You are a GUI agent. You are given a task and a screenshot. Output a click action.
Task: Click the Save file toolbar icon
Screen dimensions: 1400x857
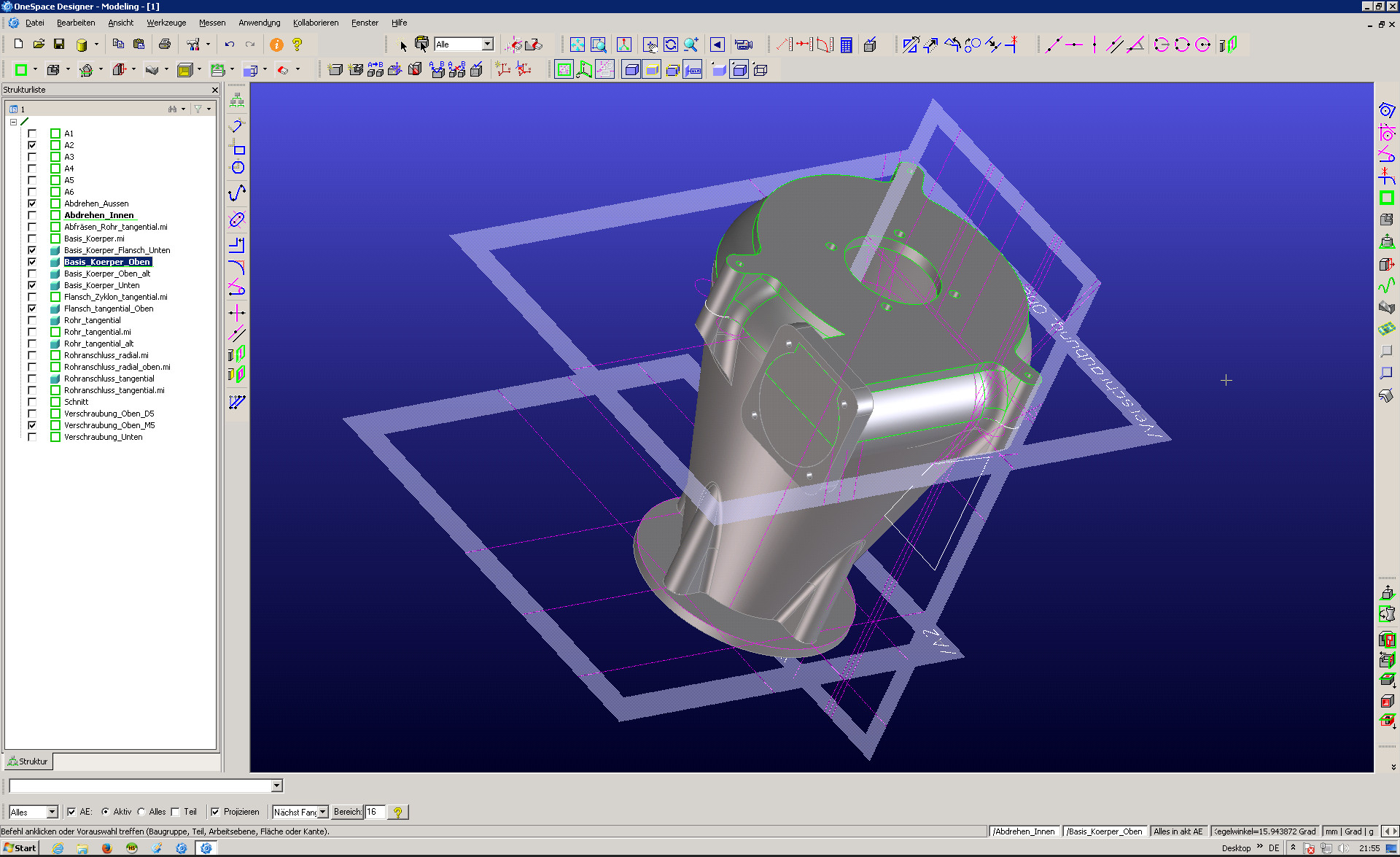[59, 44]
